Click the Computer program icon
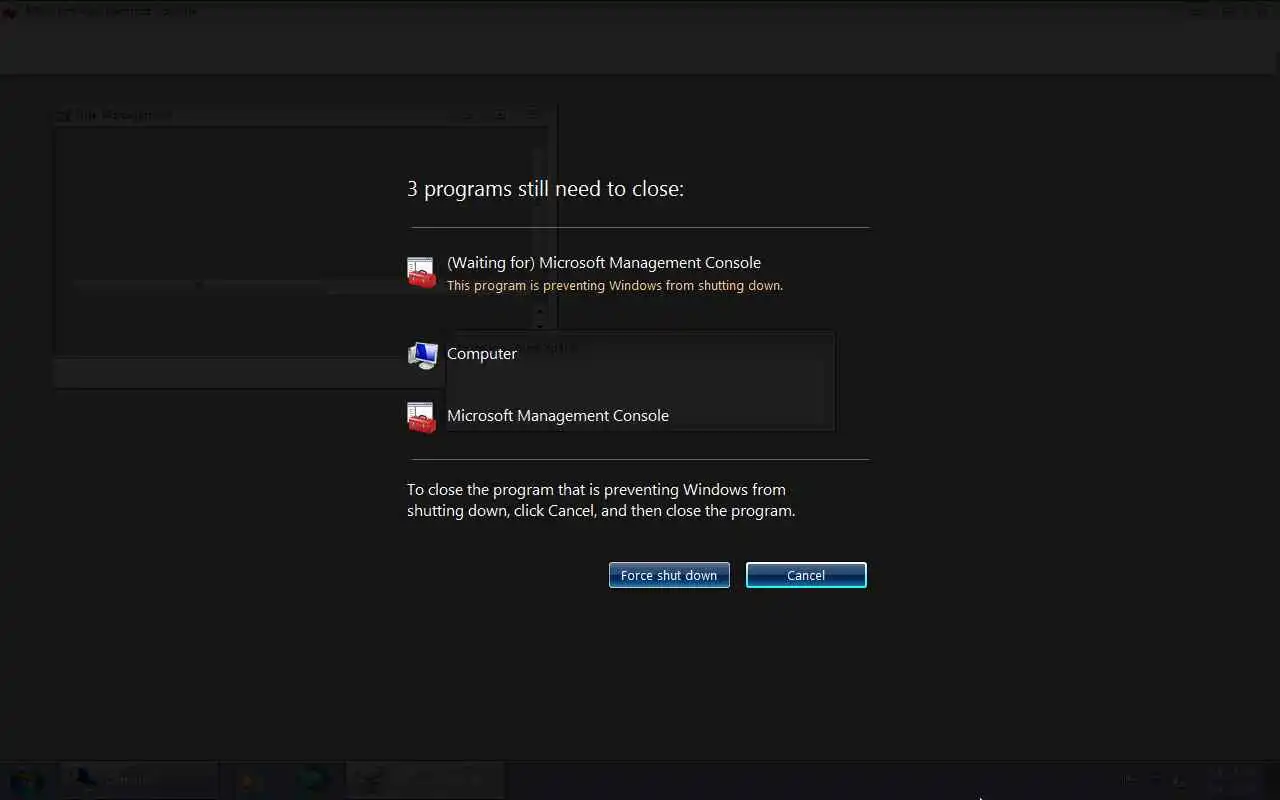 [422, 355]
